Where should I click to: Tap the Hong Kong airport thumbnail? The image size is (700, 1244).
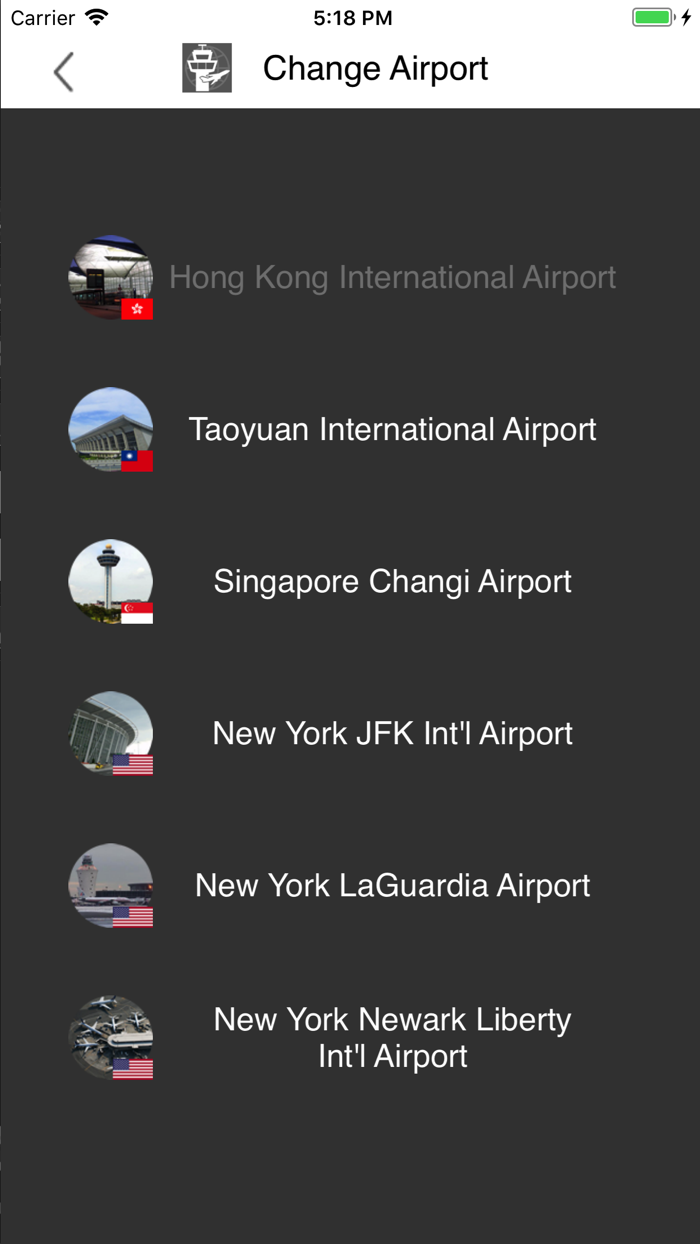click(111, 278)
